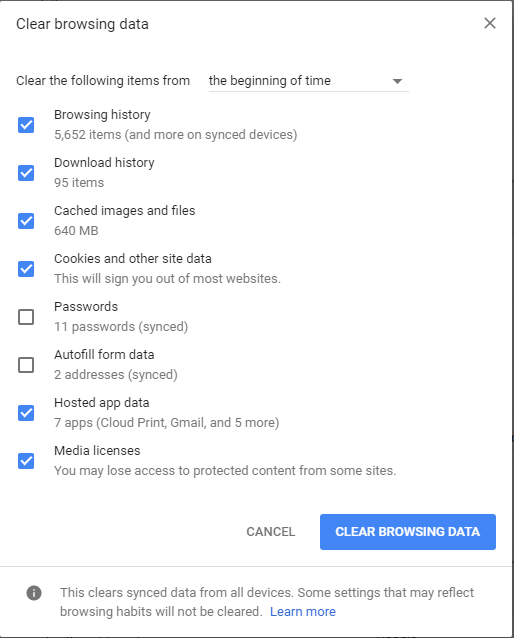Click the CLEAR BROWSING DATA button
Viewport: 514px width, 638px height.
coord(408,532)
